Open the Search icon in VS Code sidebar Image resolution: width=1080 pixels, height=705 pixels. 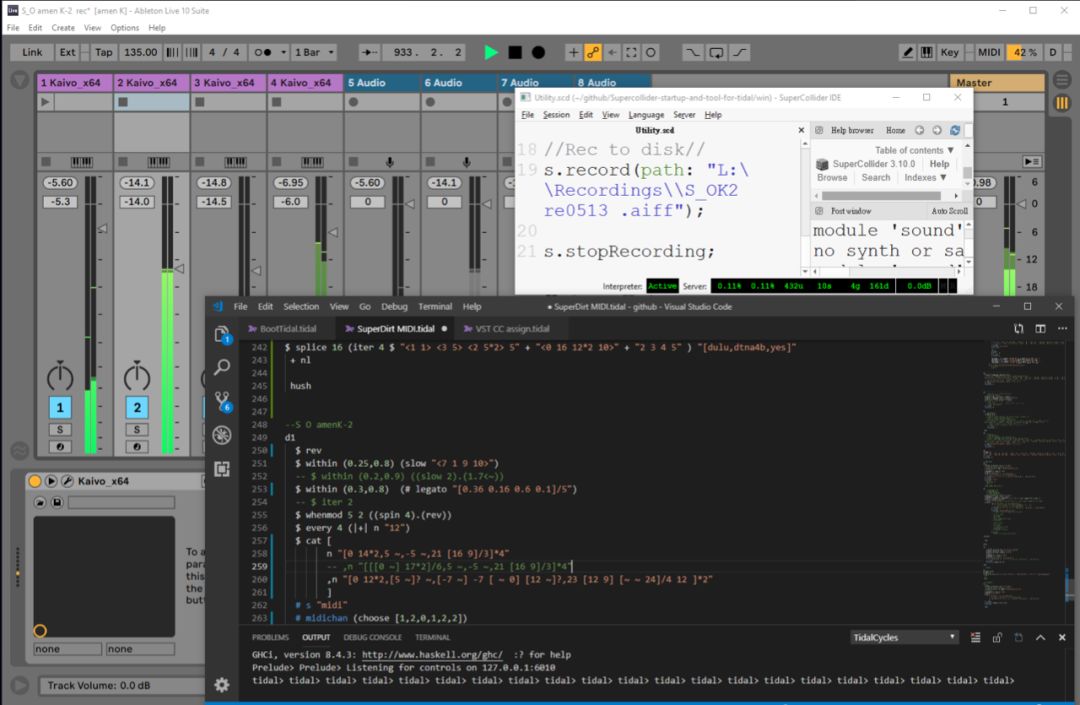coord(222,367)
